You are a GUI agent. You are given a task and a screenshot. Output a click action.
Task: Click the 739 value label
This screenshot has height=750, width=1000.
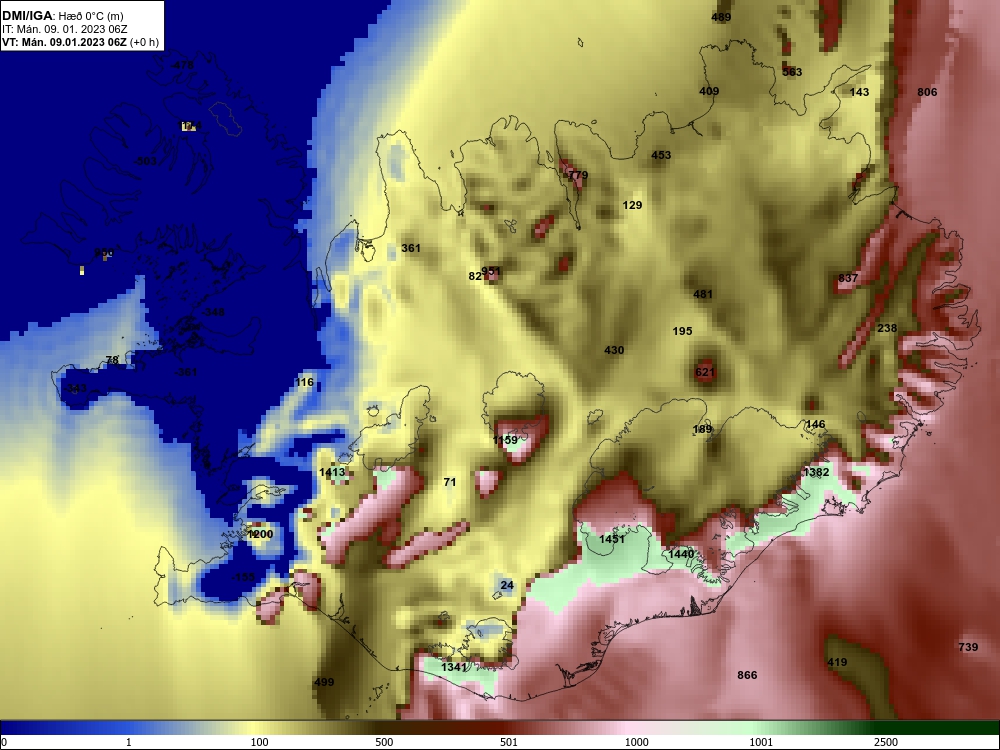point(968,647)
